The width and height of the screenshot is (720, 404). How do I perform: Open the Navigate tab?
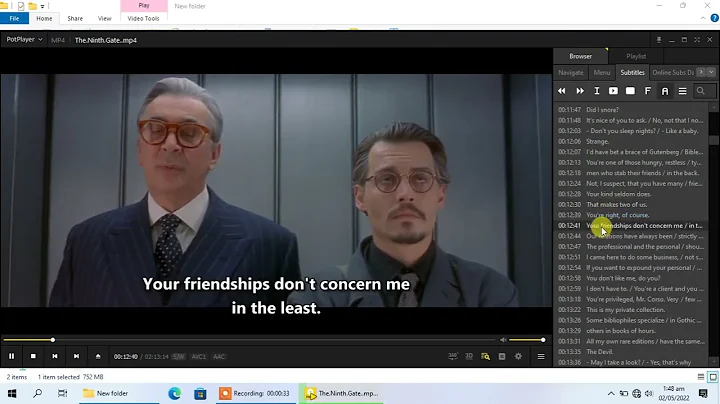[571, 73]
